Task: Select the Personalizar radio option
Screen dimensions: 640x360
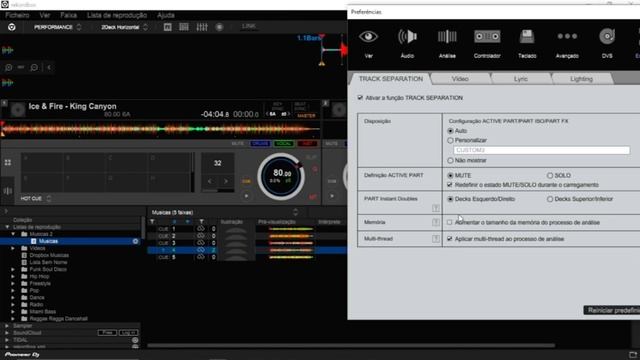Action: (x=450, y=140)
